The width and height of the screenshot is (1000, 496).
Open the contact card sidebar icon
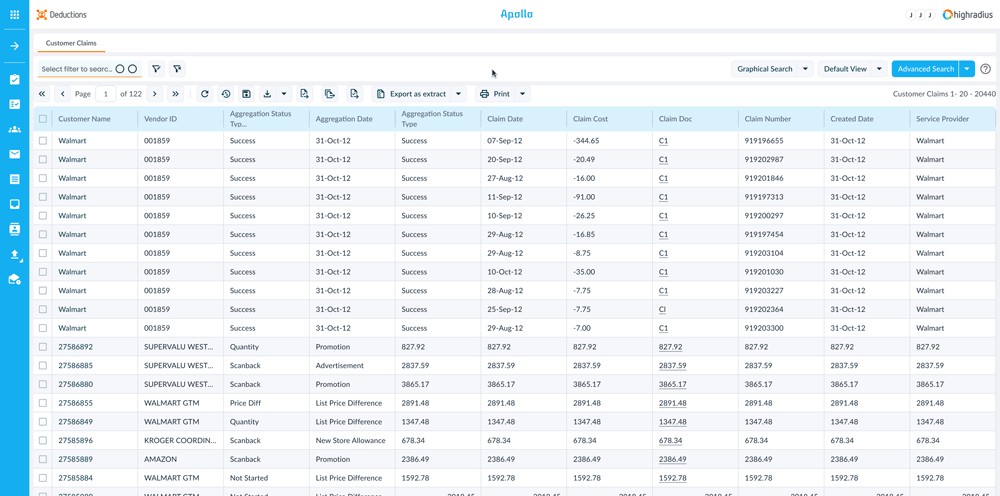tap(14, 229)
